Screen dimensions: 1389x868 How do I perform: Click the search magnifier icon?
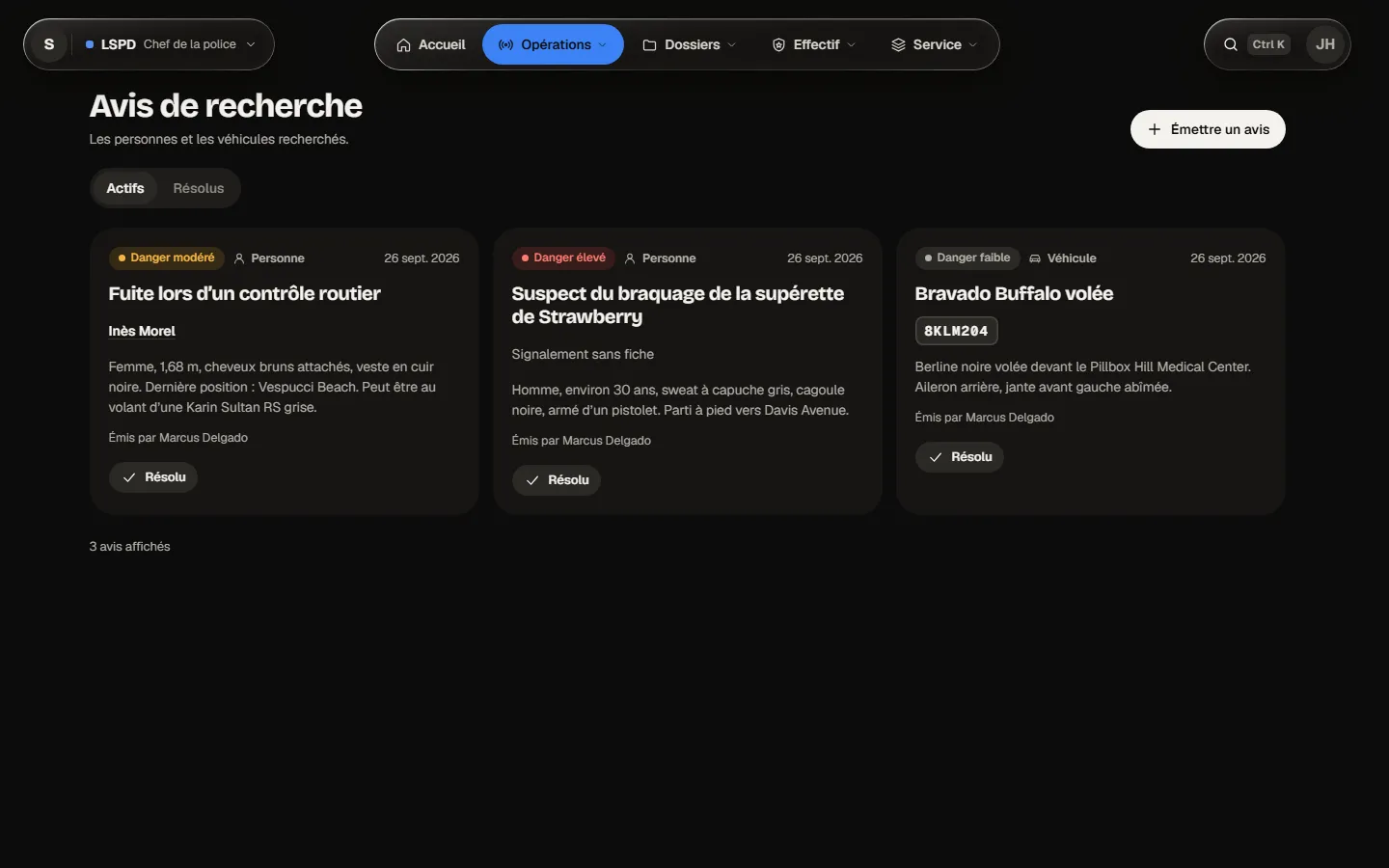click(x=1231, y=44)
